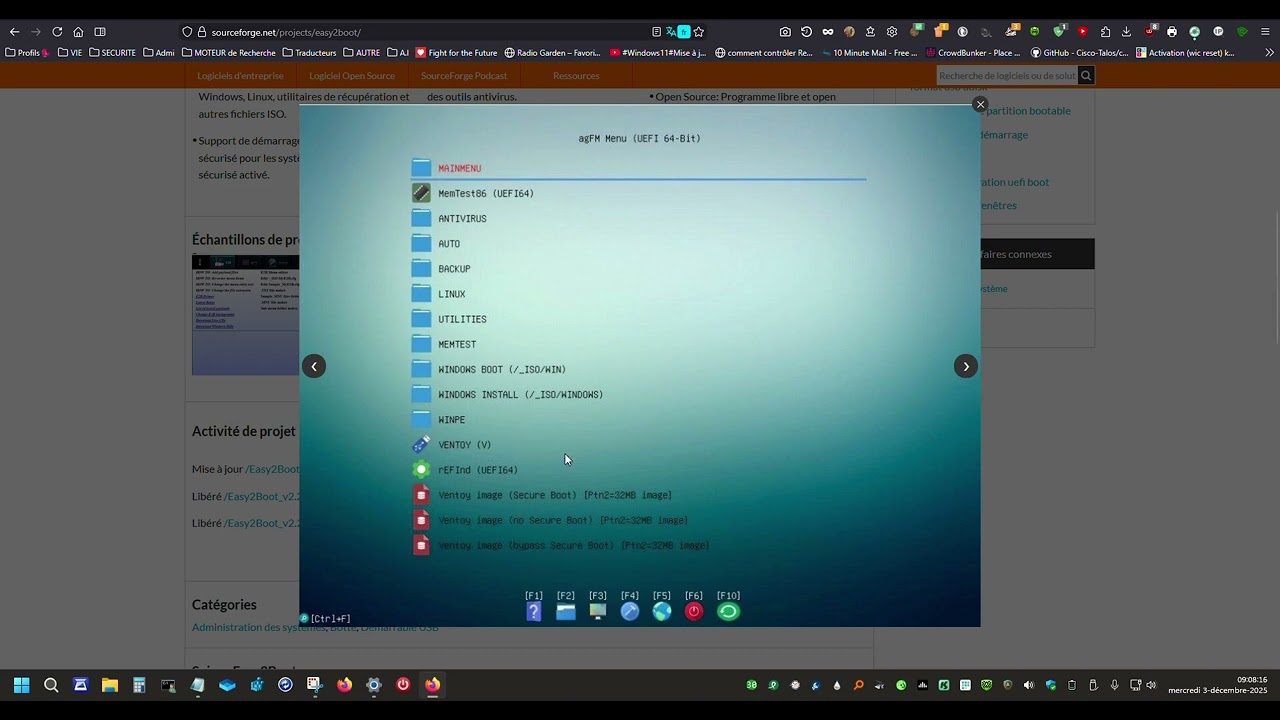Click the site search magnifier button
This screenshot has width=1280, height=720.
[1086, 76]
